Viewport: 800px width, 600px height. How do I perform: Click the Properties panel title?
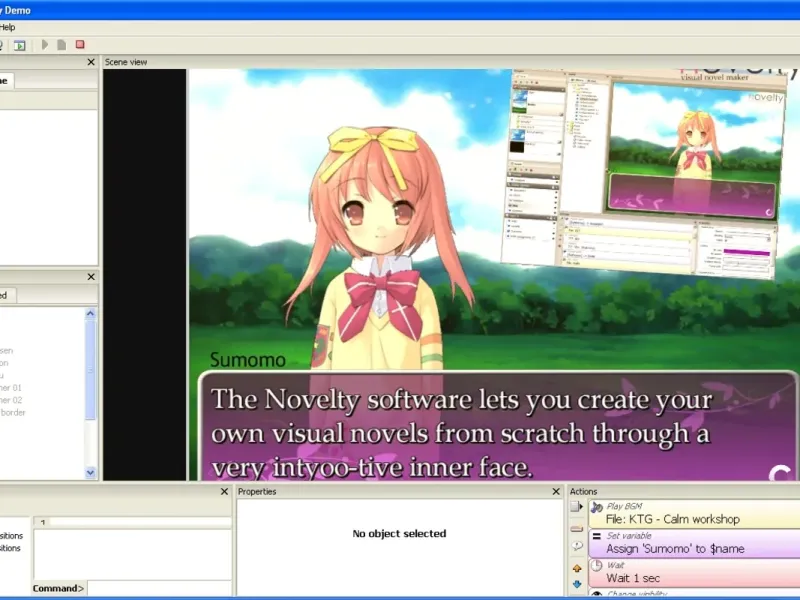(257, 491)
